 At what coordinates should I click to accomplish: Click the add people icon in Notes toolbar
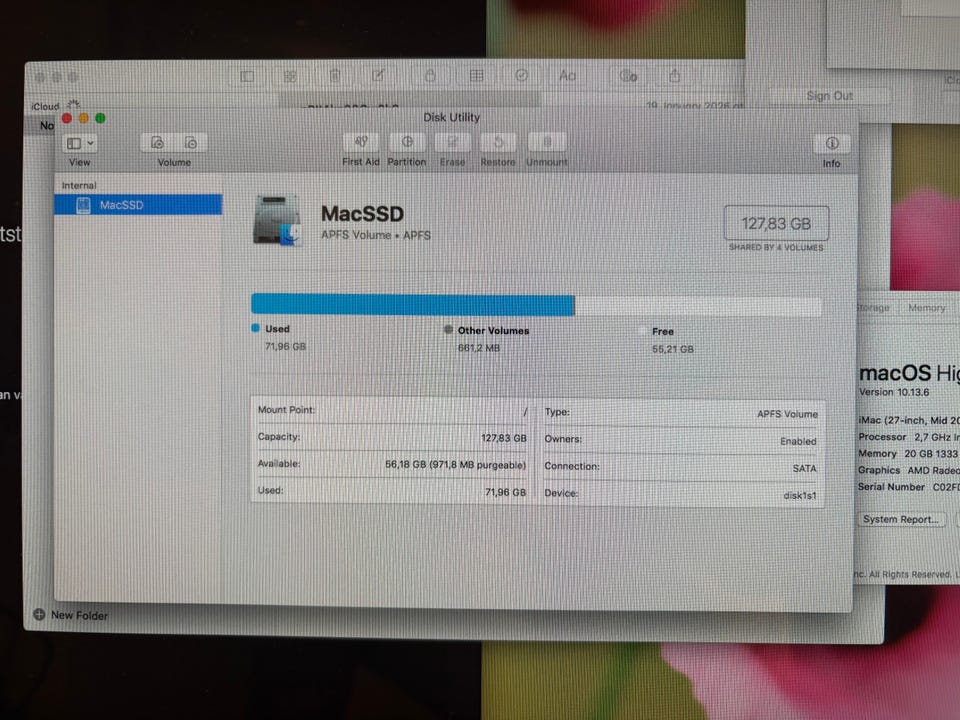629,76
